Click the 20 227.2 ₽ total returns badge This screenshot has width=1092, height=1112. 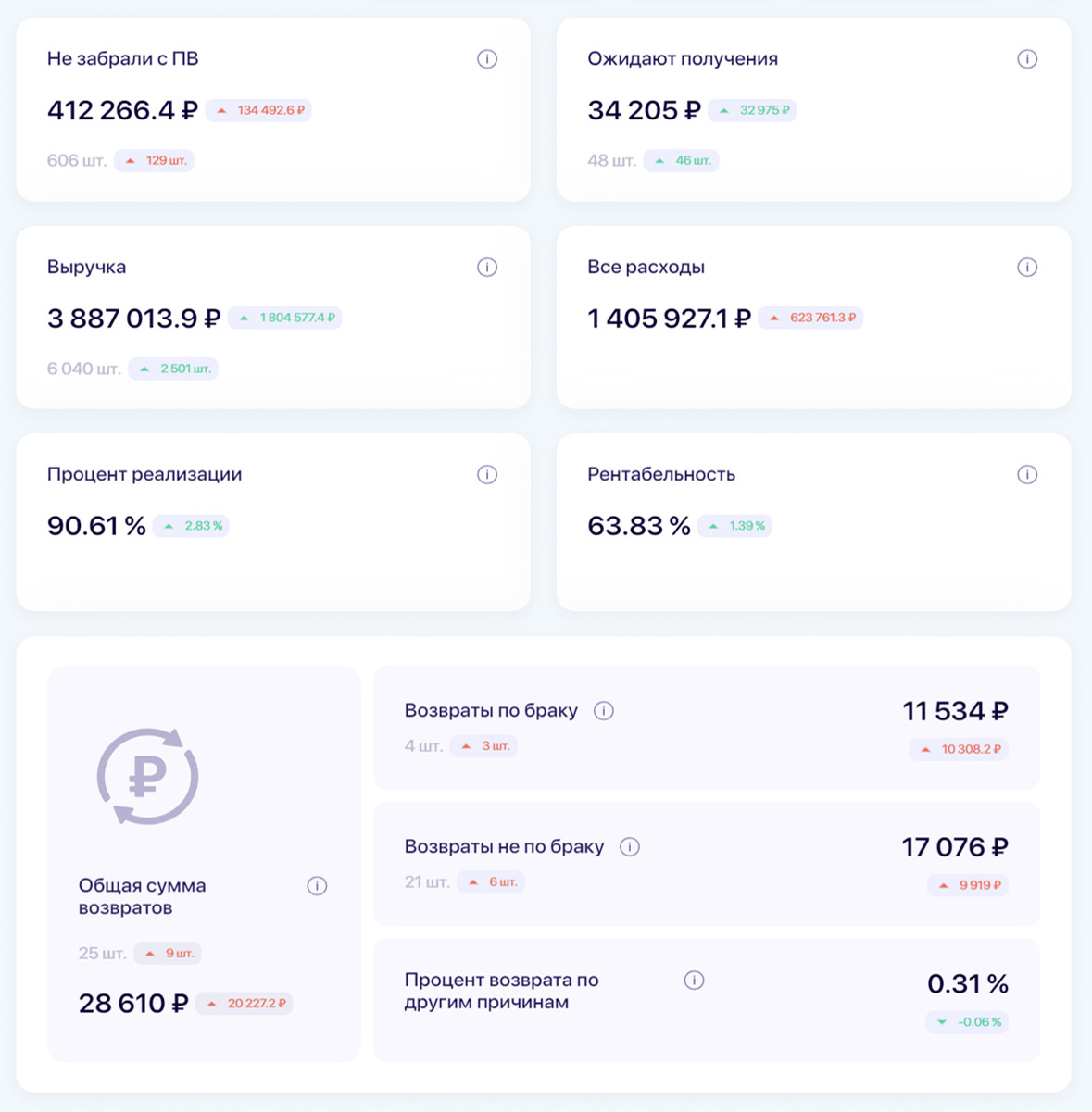coord(245,1004)
